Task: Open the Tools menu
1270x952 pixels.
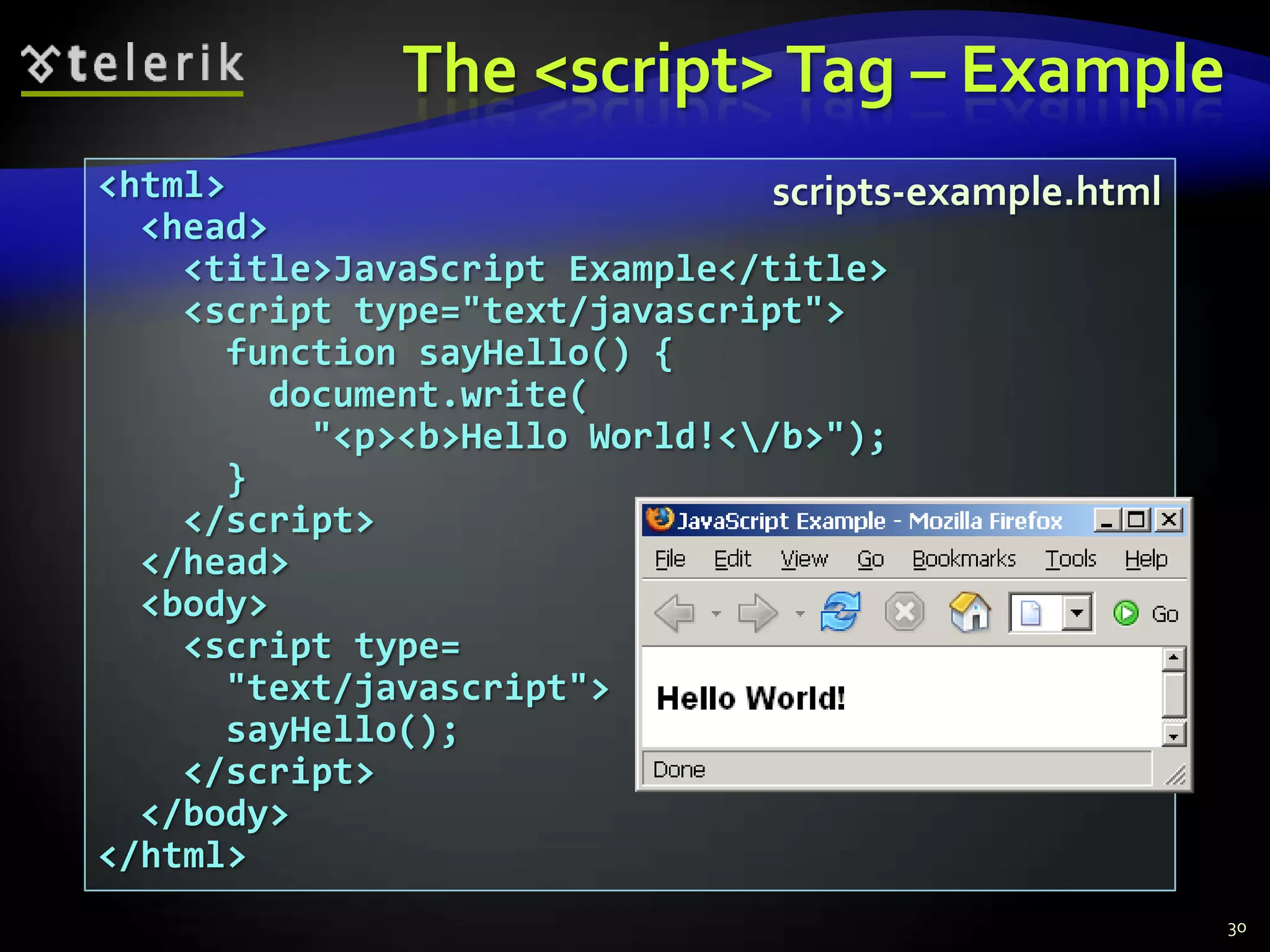Action: [x=1070, y=559]
